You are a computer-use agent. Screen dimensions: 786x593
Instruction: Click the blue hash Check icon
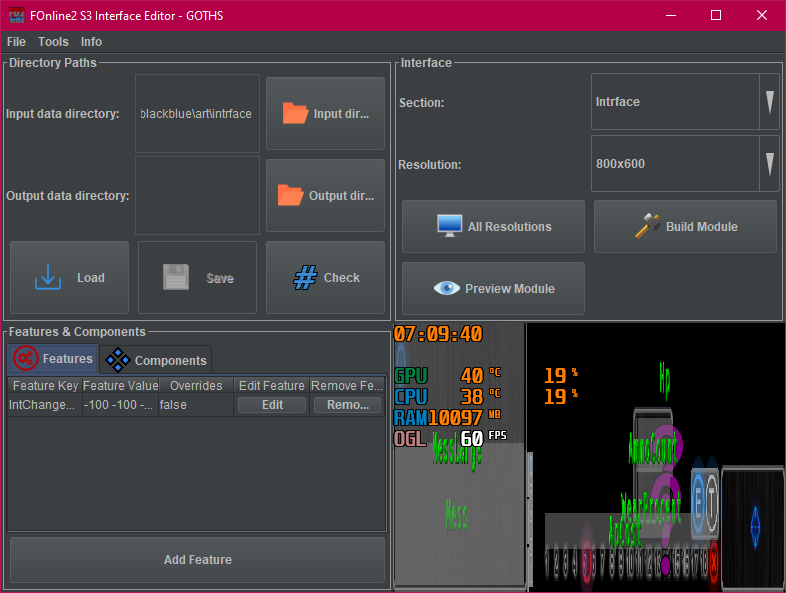305,277
